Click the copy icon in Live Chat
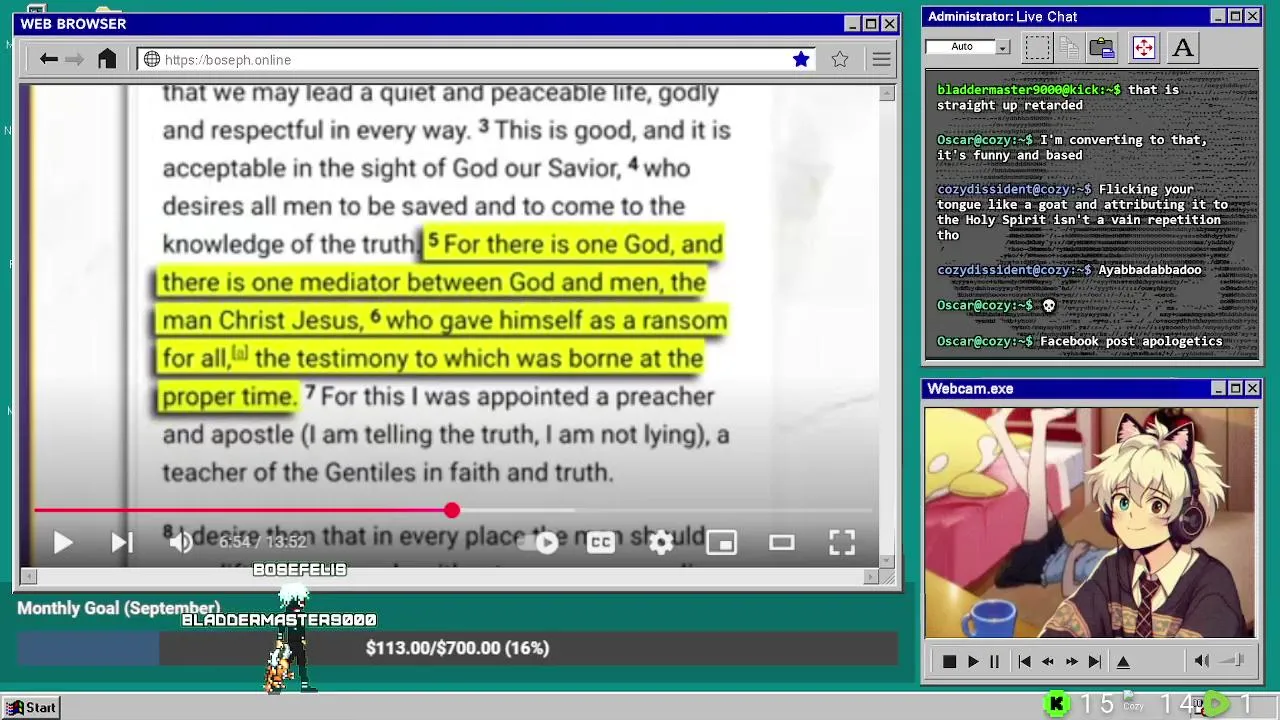 coord(1069,47)
